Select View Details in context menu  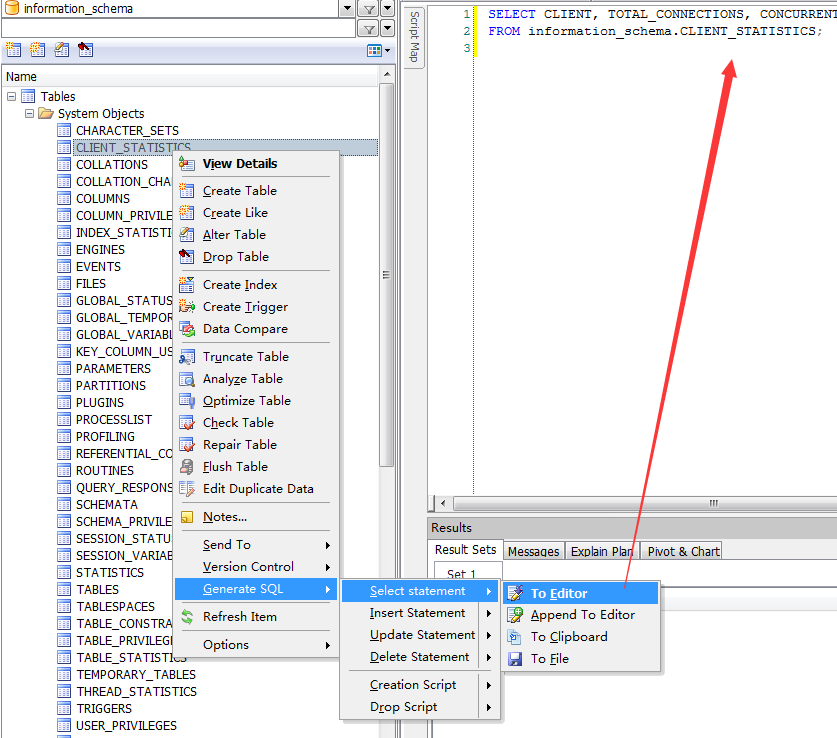click(255, 164)
